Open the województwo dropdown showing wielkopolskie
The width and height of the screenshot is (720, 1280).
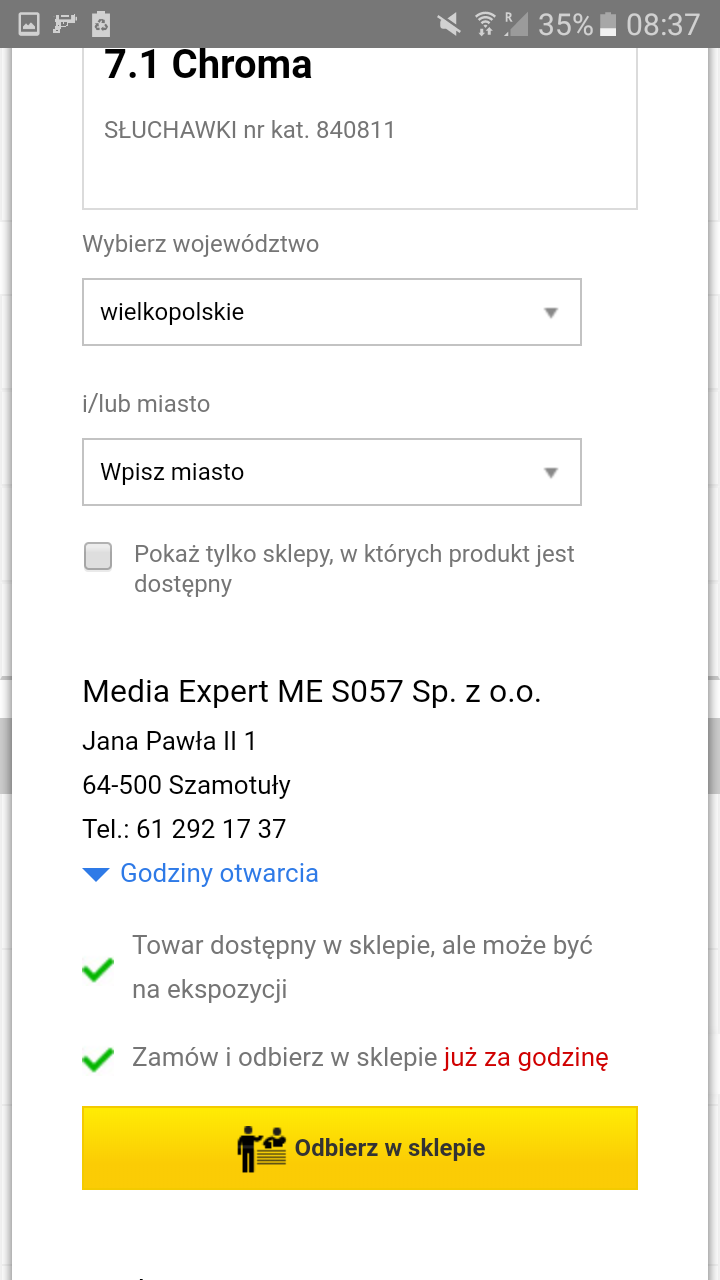pos(331,312)
